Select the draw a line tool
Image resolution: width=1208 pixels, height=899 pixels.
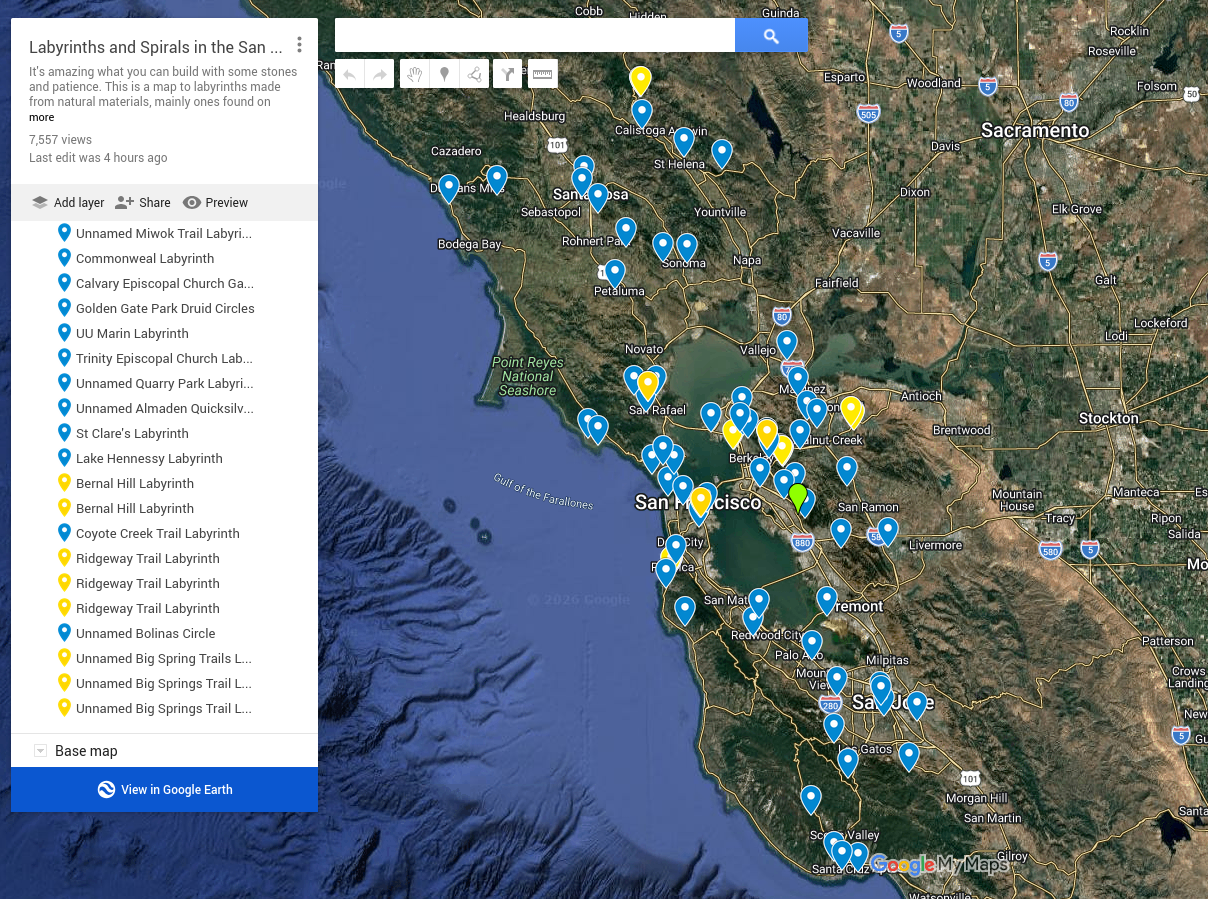pyautogui.click(x=475, y=74)
